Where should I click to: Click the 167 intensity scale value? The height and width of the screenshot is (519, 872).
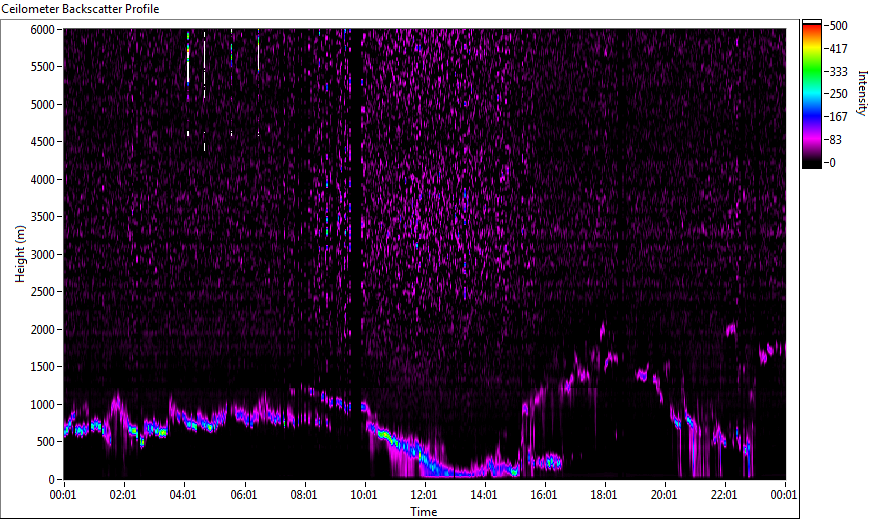pyautogui.click(x=839, y=117)
